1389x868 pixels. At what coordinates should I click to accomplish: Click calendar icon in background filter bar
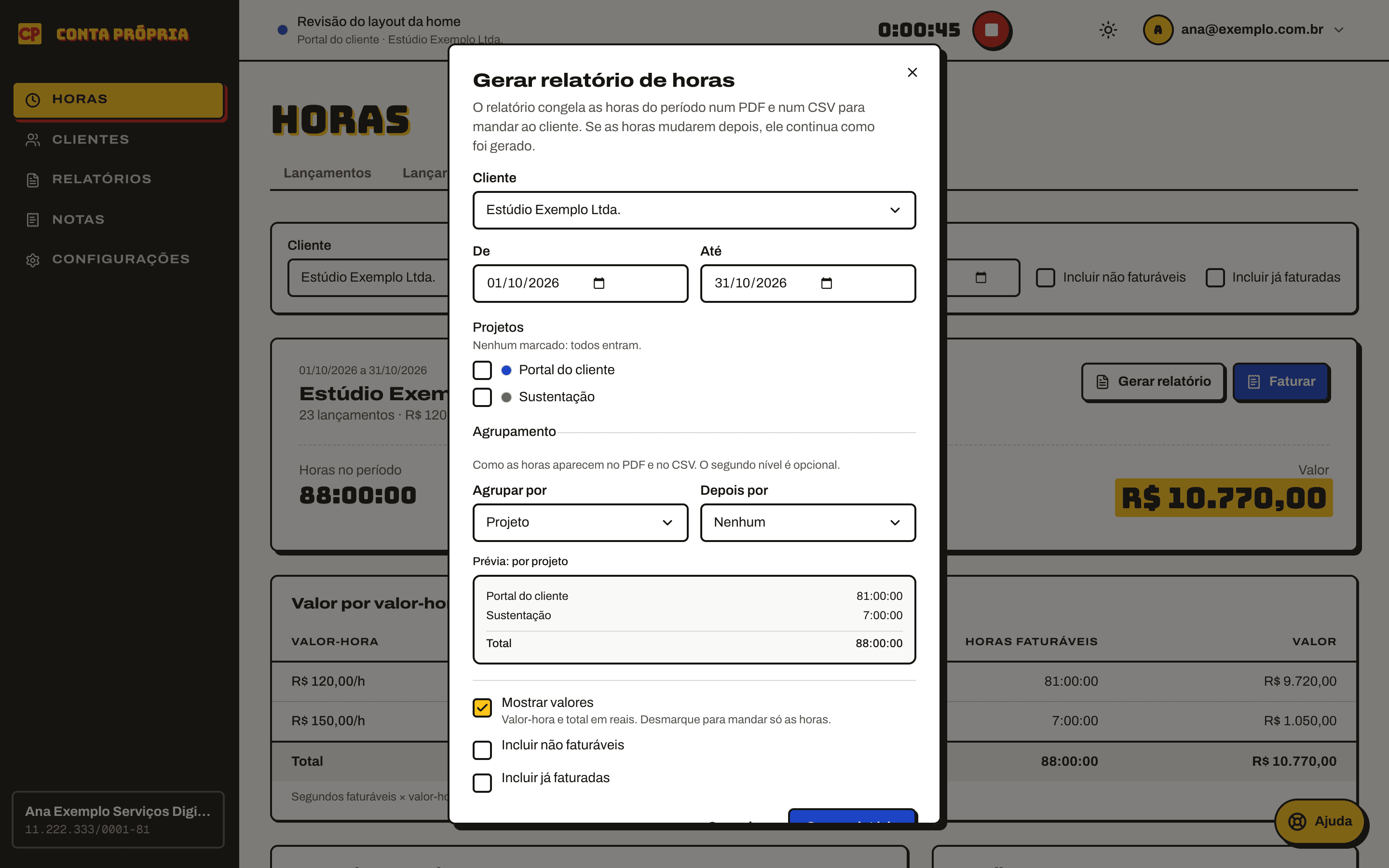[981, 278]
